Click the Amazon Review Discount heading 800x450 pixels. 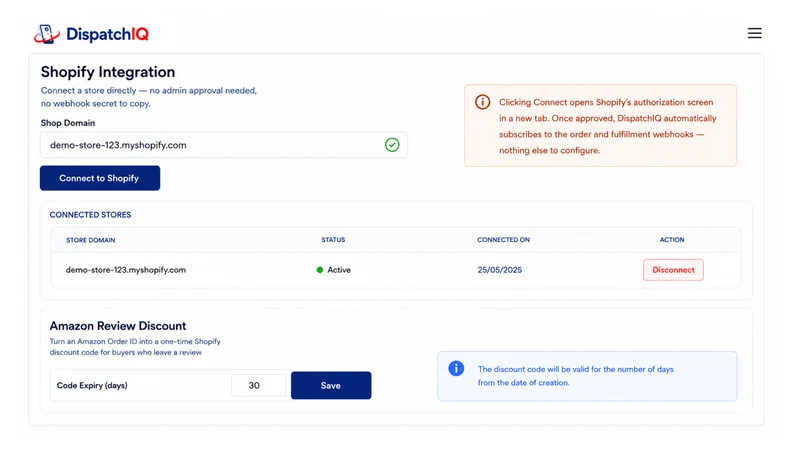[118, 326]
